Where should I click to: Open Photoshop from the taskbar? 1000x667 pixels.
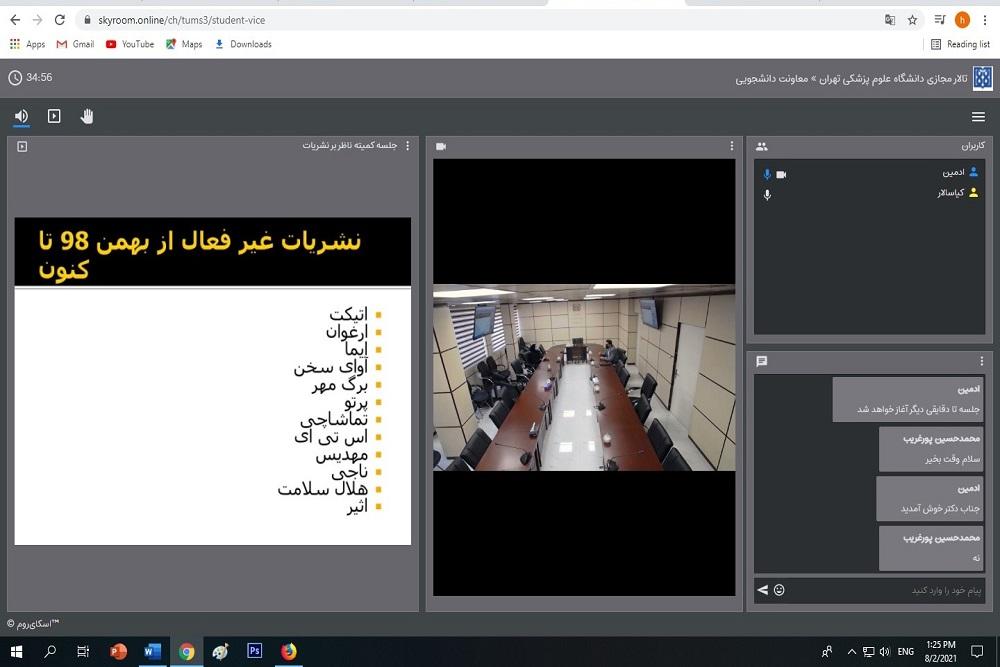(254, 651)
